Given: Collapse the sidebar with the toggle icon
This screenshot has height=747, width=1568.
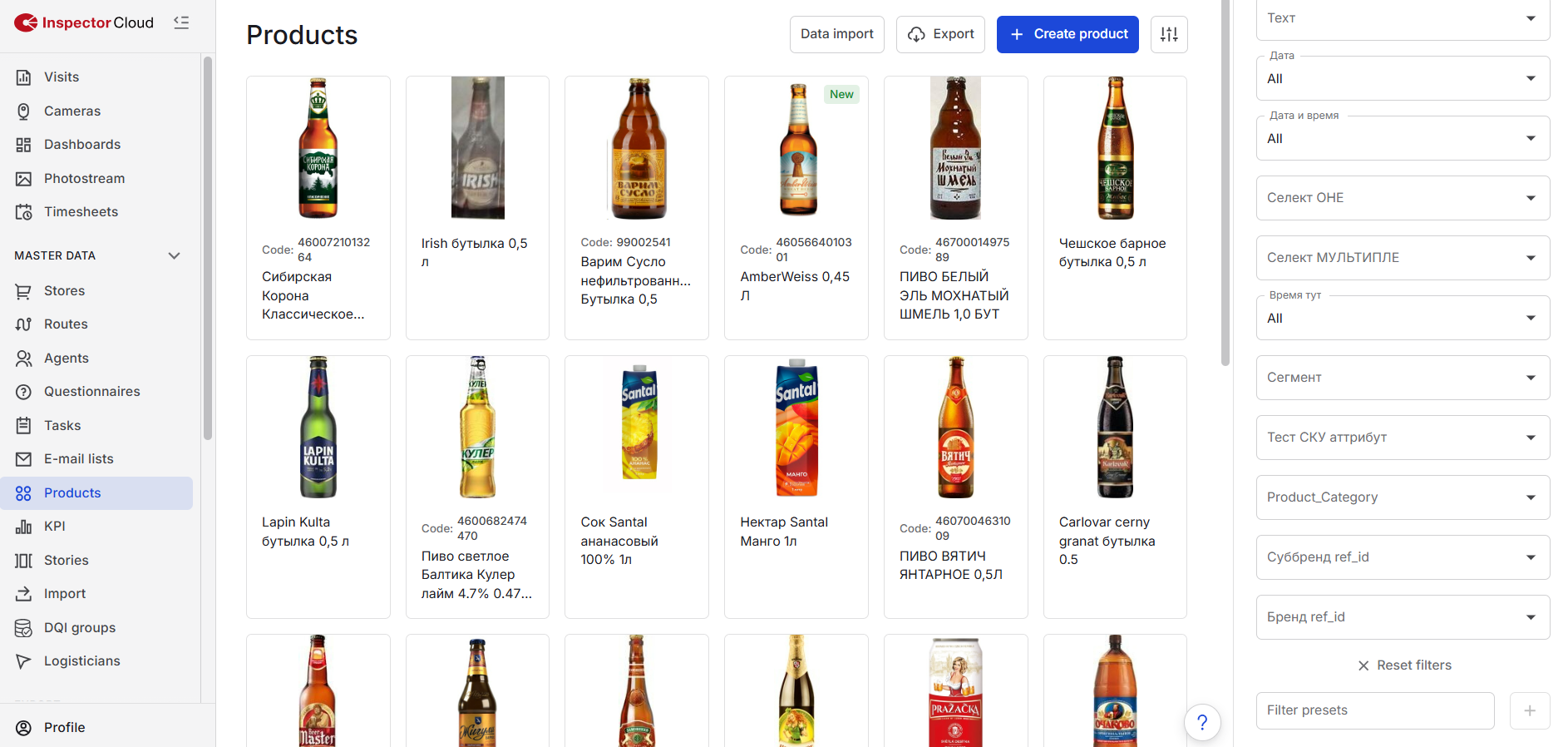Looking at the screenshot, I should click(x=181, y=22).
